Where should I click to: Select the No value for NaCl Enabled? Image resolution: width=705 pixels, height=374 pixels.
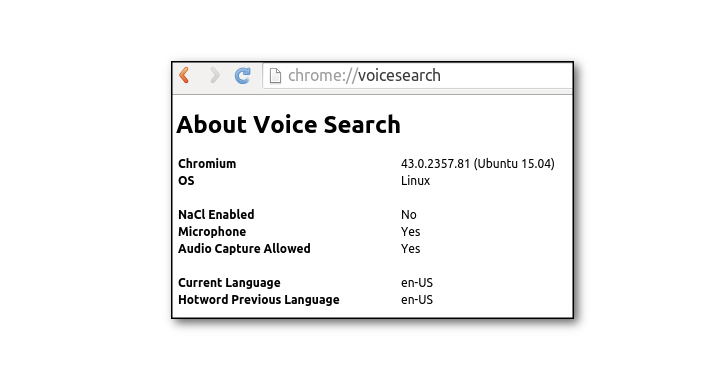pos(409,214)
